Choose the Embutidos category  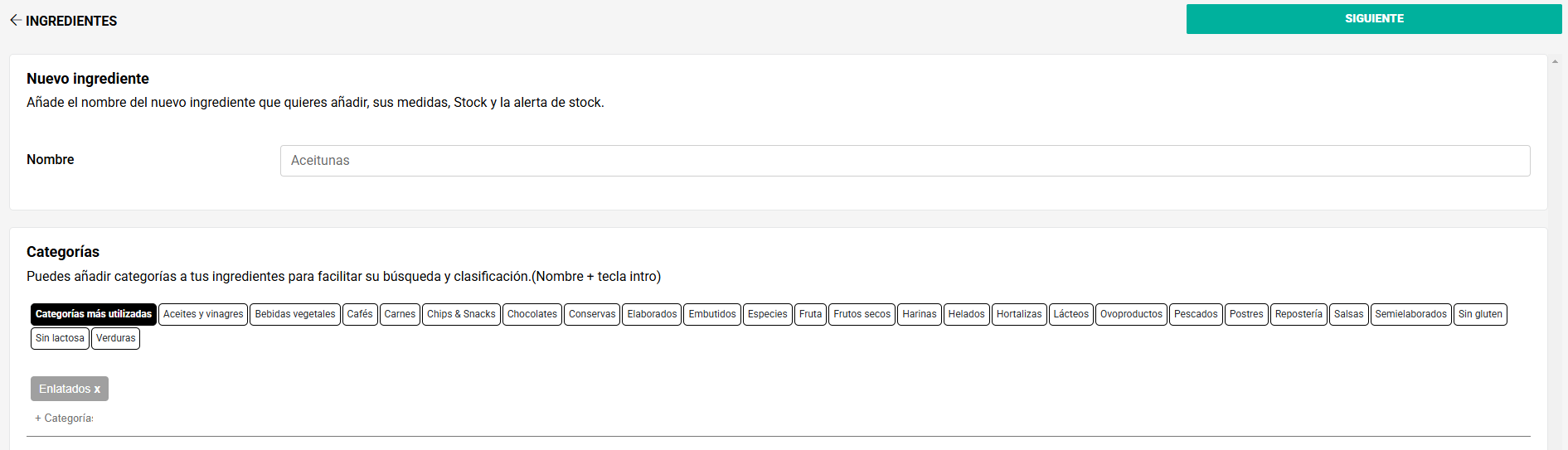tap(712, 314)
